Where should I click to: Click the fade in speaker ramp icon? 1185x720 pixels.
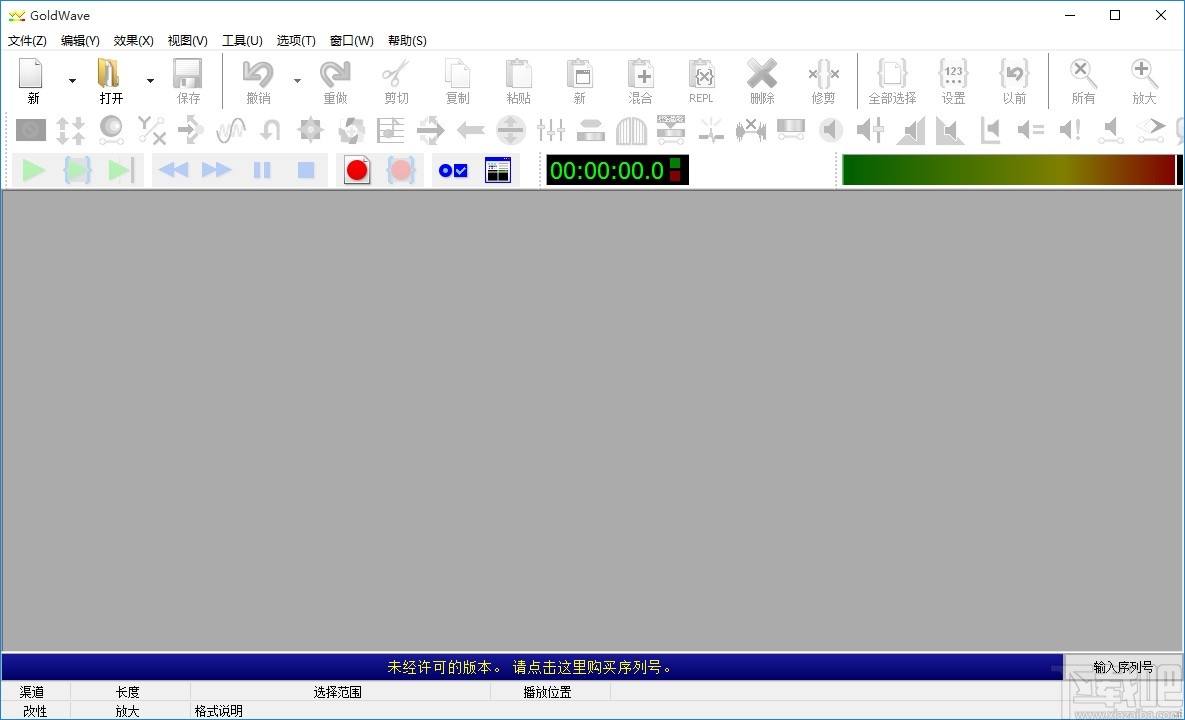911,131
